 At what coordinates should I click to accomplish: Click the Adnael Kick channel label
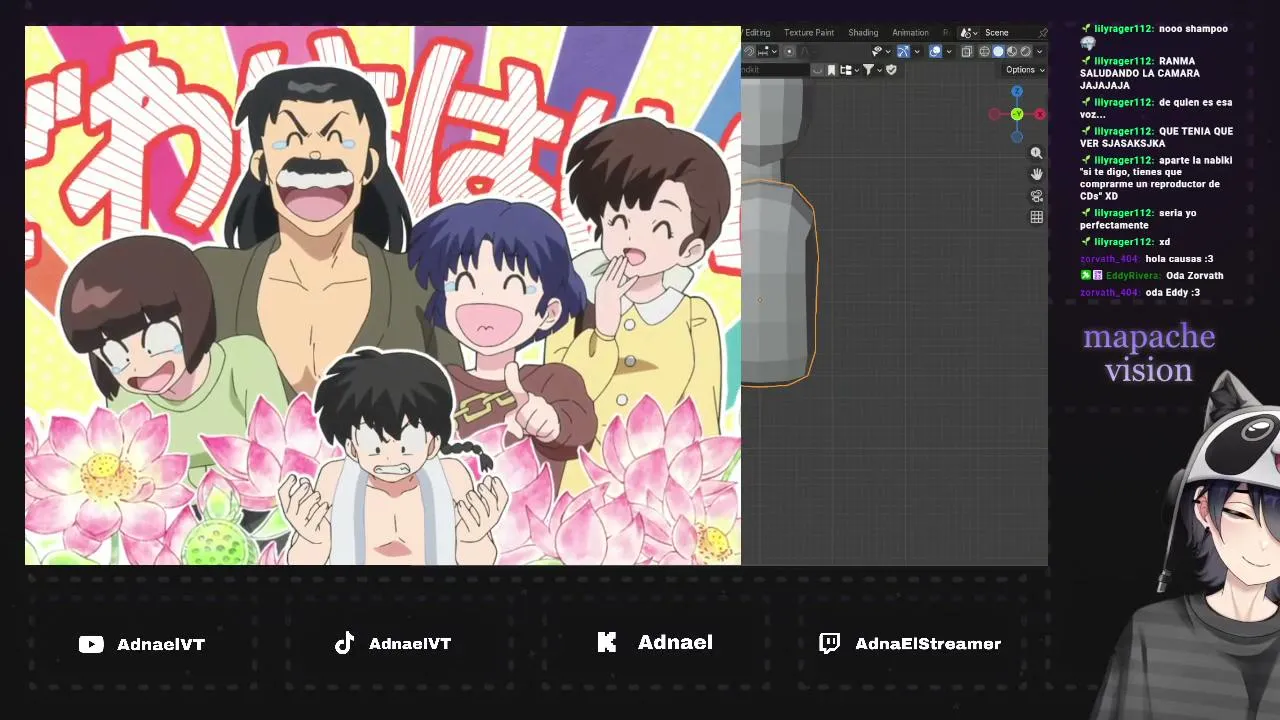675,643
